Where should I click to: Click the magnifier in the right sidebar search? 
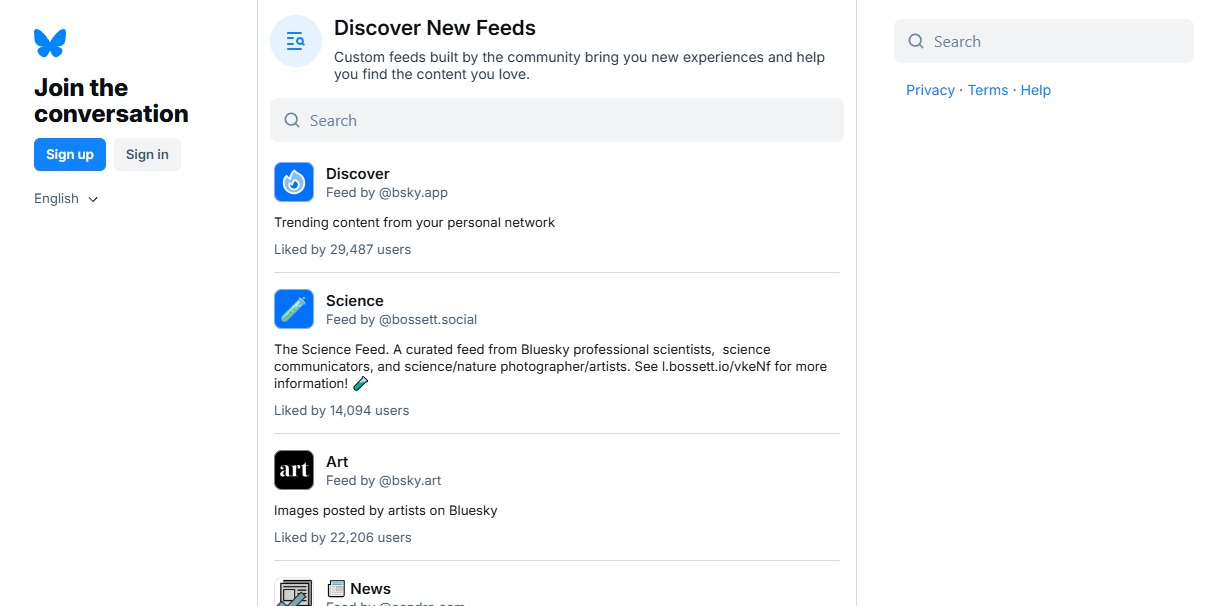click(916, 41)
